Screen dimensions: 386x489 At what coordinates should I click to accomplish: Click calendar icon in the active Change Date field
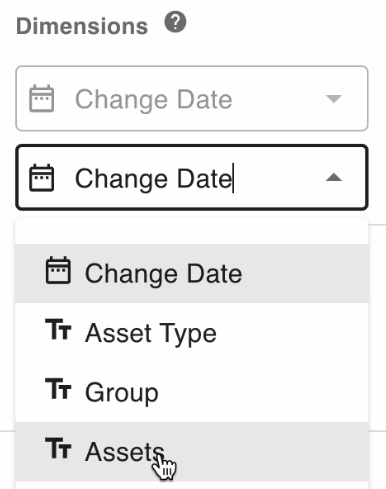tap(42, 178)
